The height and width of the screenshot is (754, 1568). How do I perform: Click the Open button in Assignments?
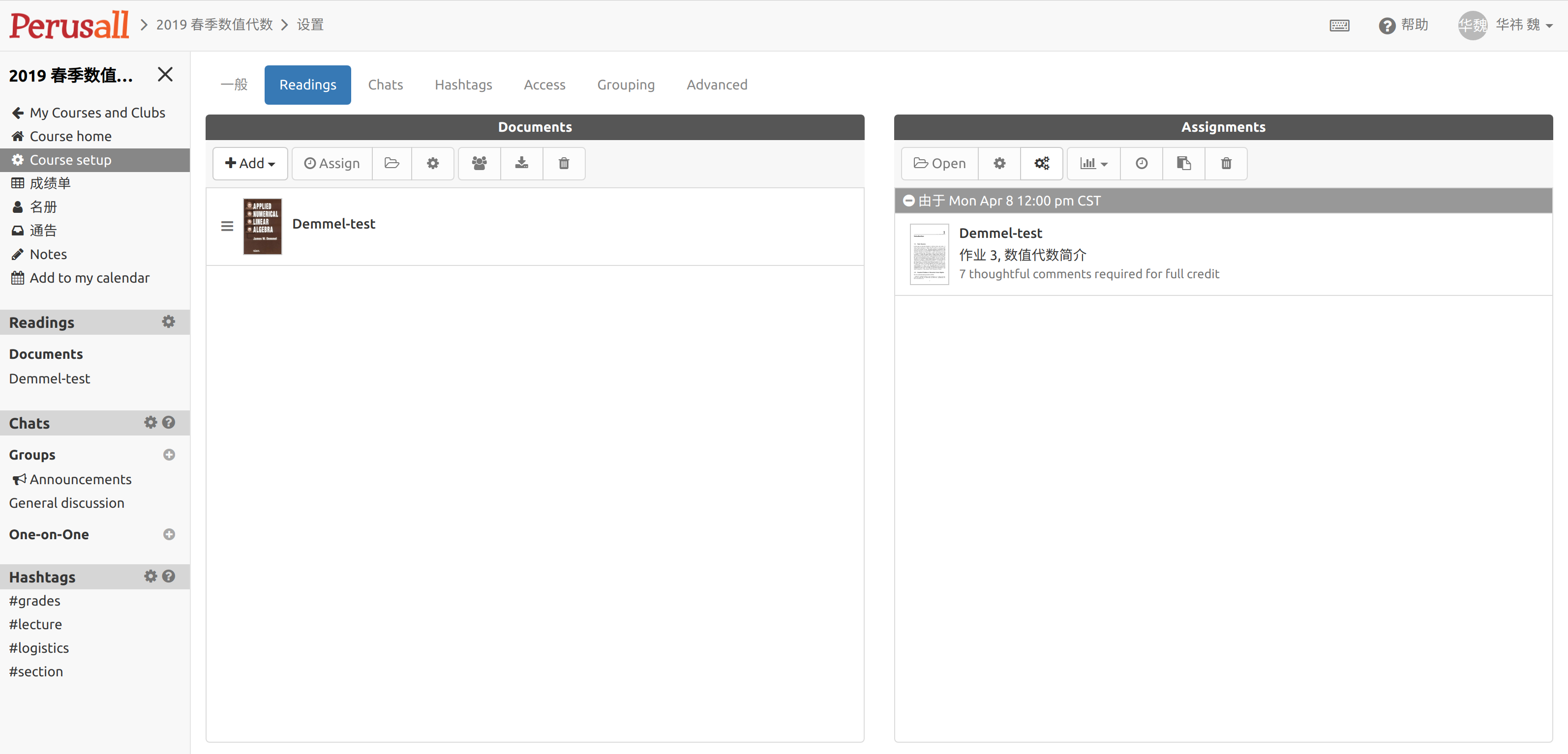[940, 163]
